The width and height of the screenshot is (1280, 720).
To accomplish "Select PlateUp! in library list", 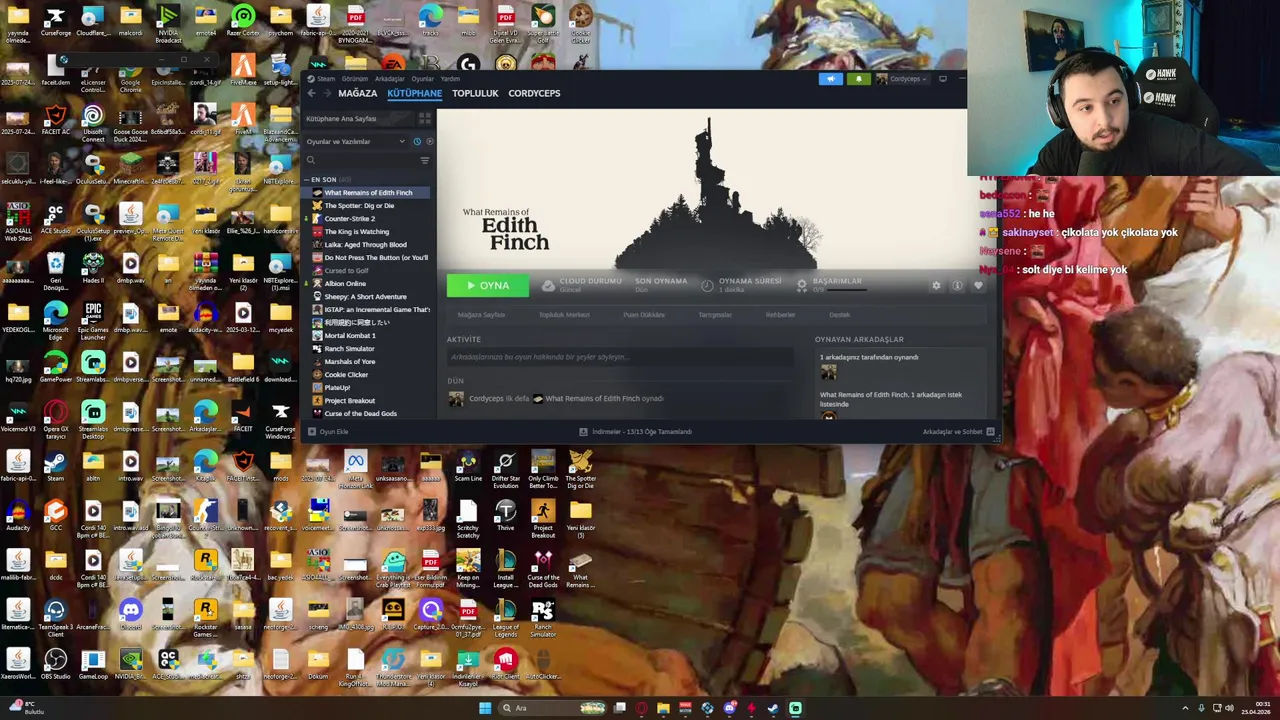I will click(x=337, y=387).
